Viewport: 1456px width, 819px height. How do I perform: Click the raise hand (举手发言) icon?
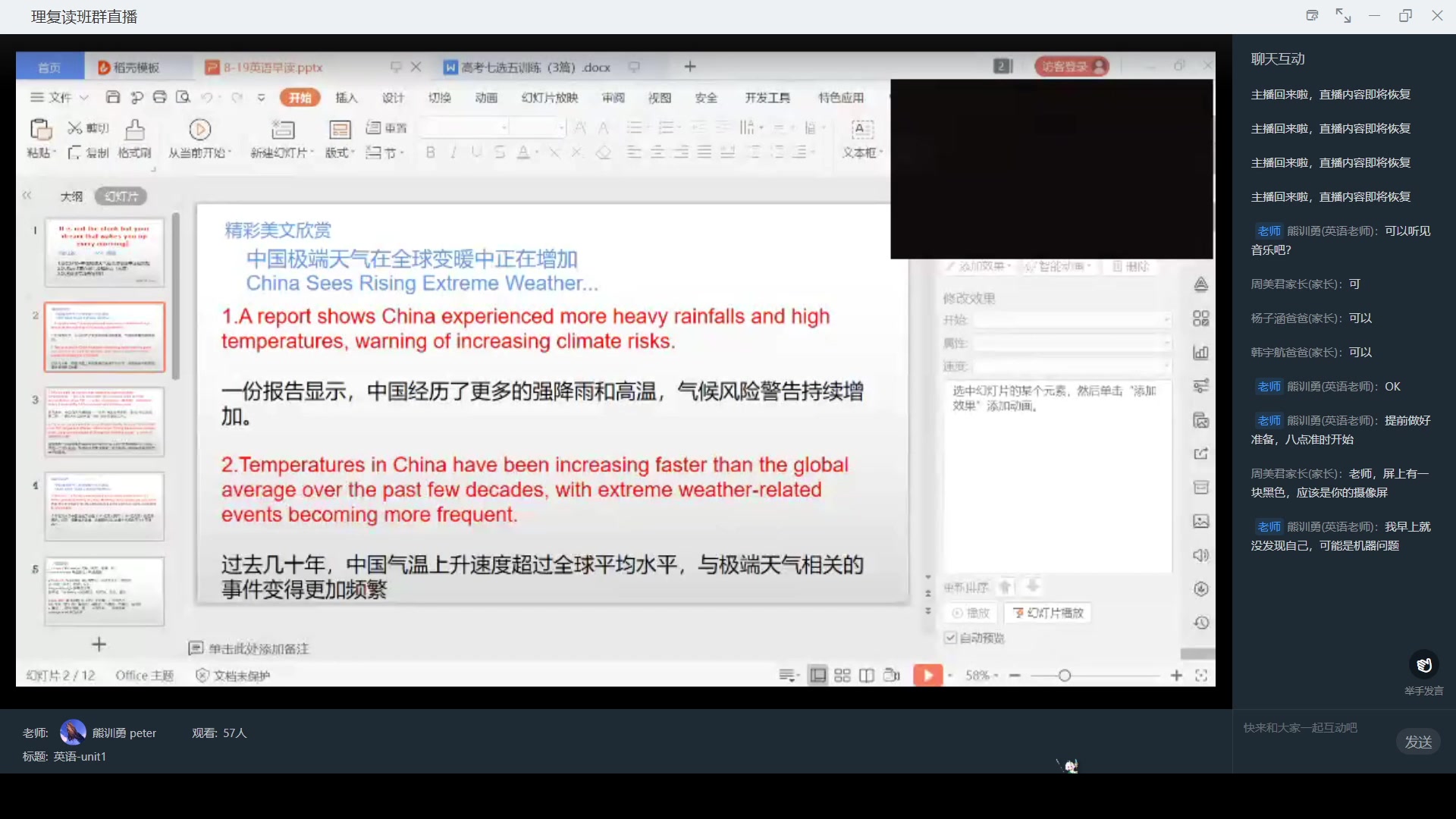click(1424, 665)
